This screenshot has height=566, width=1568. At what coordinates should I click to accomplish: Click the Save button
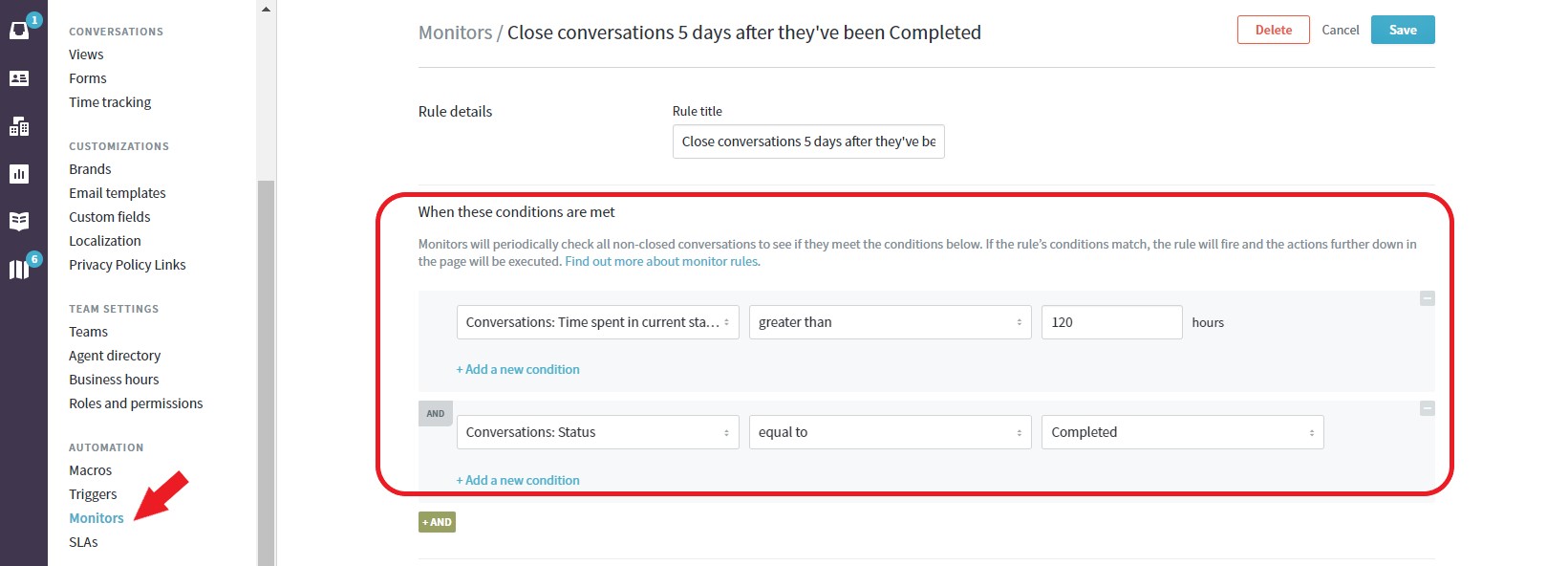coord(1402,30)
